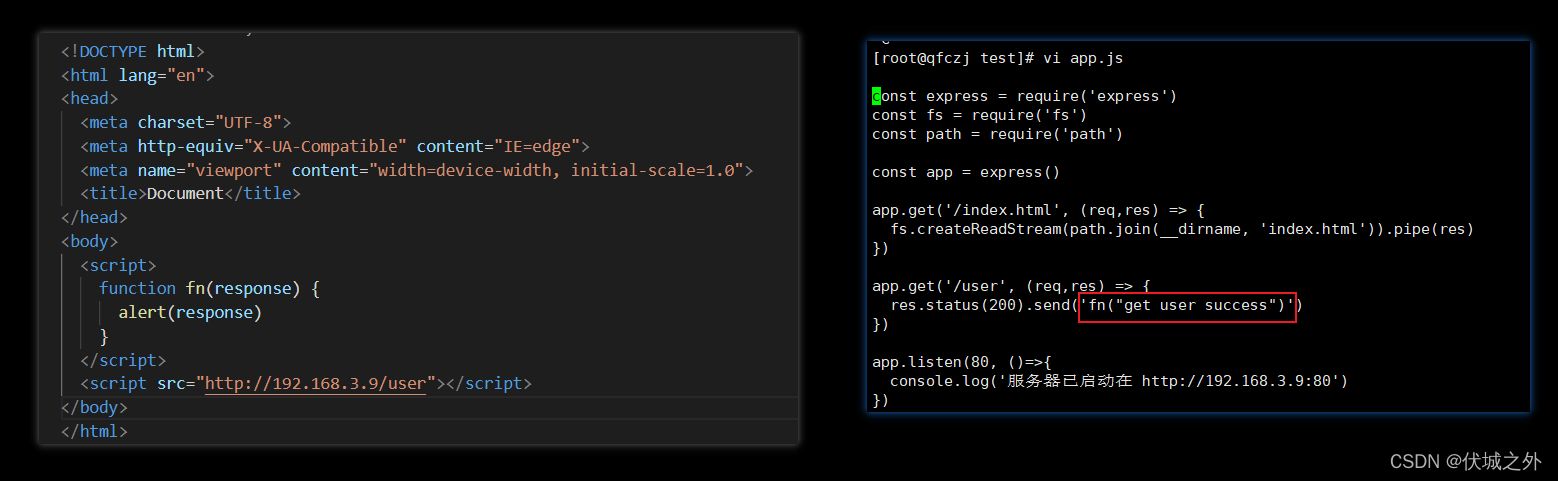Viewport: 1558px width, 481px height.
Task: Click the "app.get('/index.html'" line in terminal
Action: click(x=1038, y=210)
